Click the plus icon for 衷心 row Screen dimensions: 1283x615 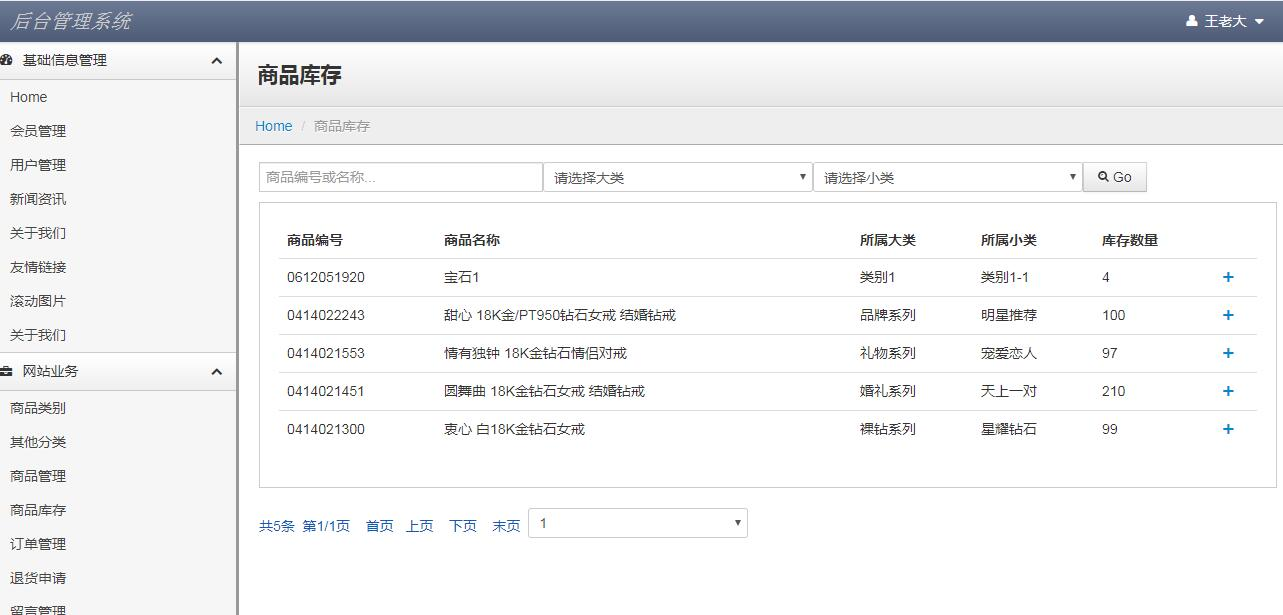[1228, 429]
